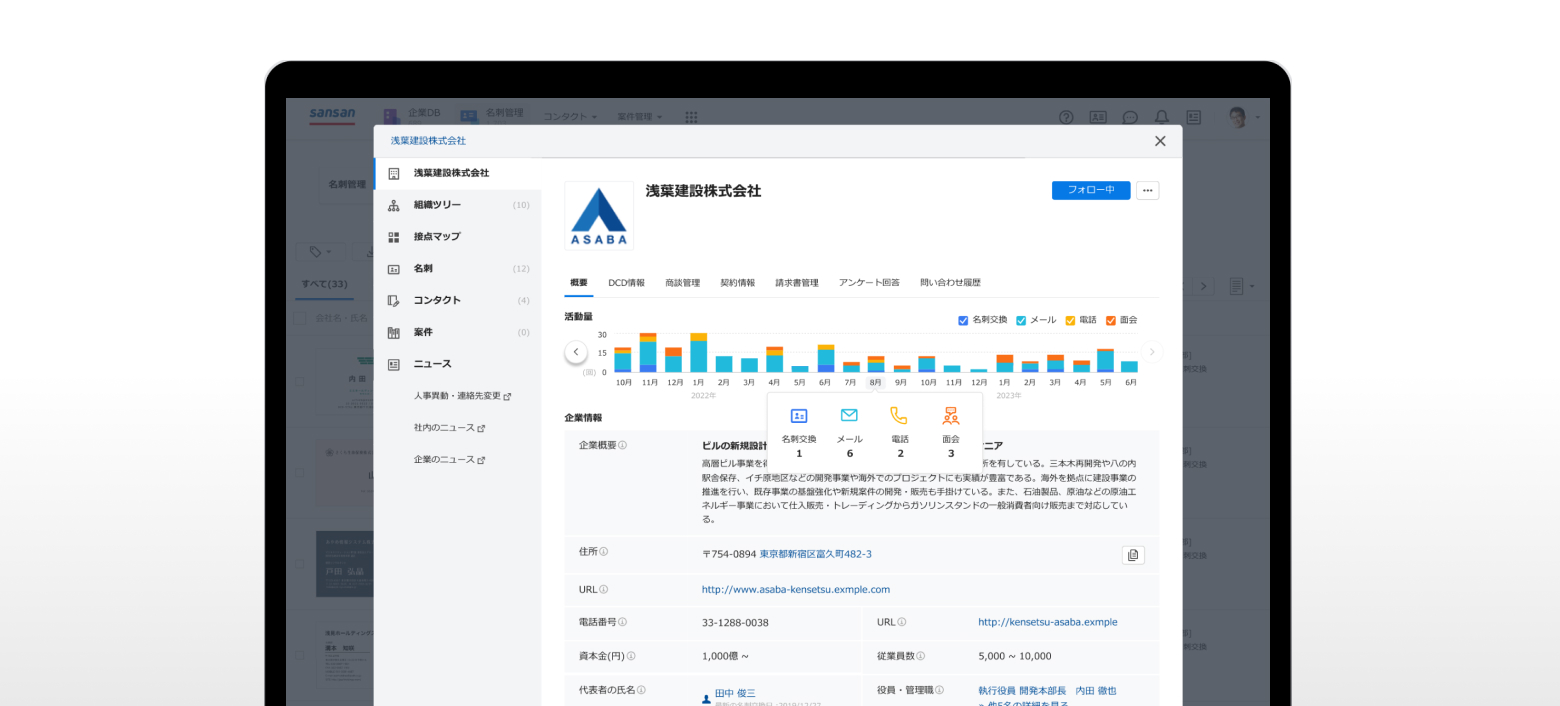Open 接点マップ in the sidebar
Image resolution: width=1560 pixels, height=706 pixels.
pos(458,237)
